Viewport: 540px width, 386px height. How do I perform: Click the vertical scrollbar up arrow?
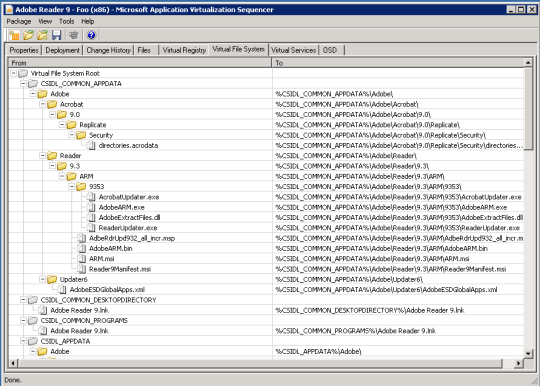coord(528,63)
